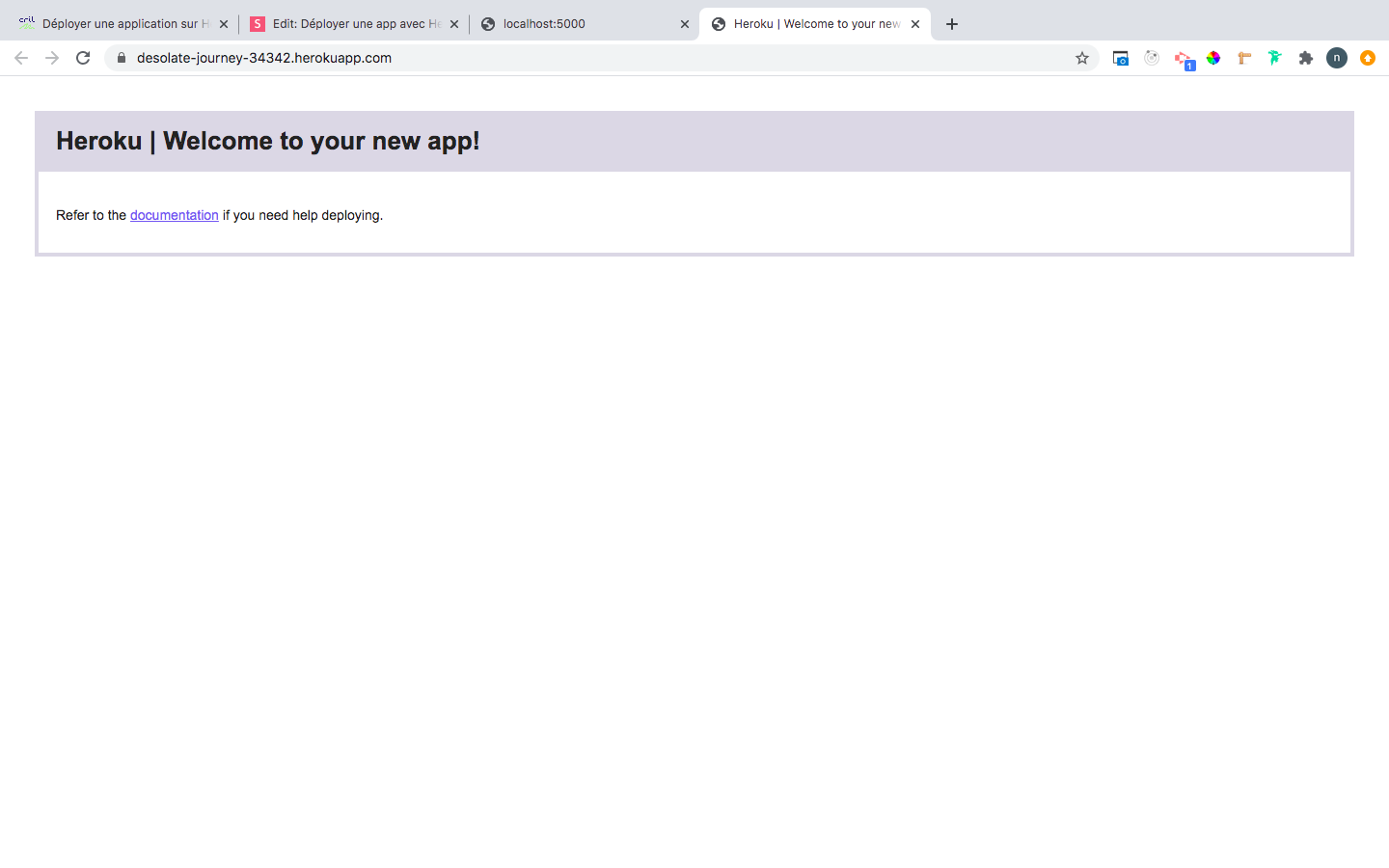
Task: Open the Extensions puzzle menu
Action: (x=1306, y=58)
